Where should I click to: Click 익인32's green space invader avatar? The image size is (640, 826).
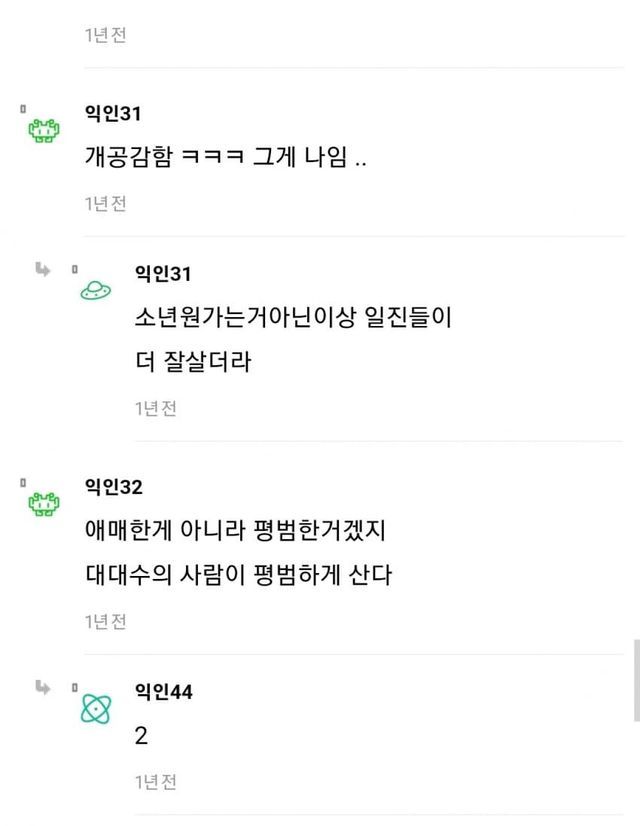41,503
